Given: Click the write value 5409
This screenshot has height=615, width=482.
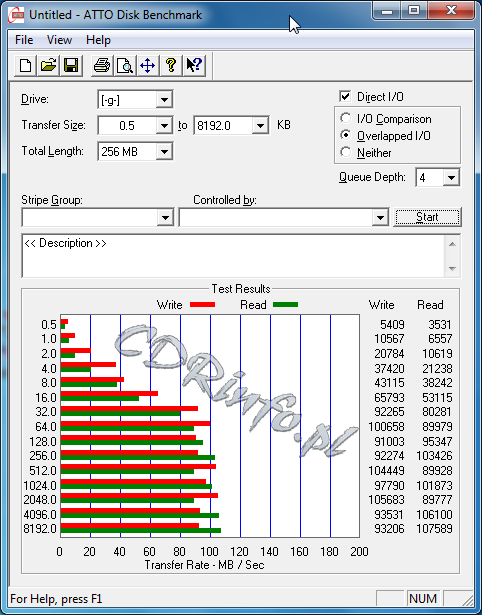Looking at the screenshot, I should [x=392, y=325].
